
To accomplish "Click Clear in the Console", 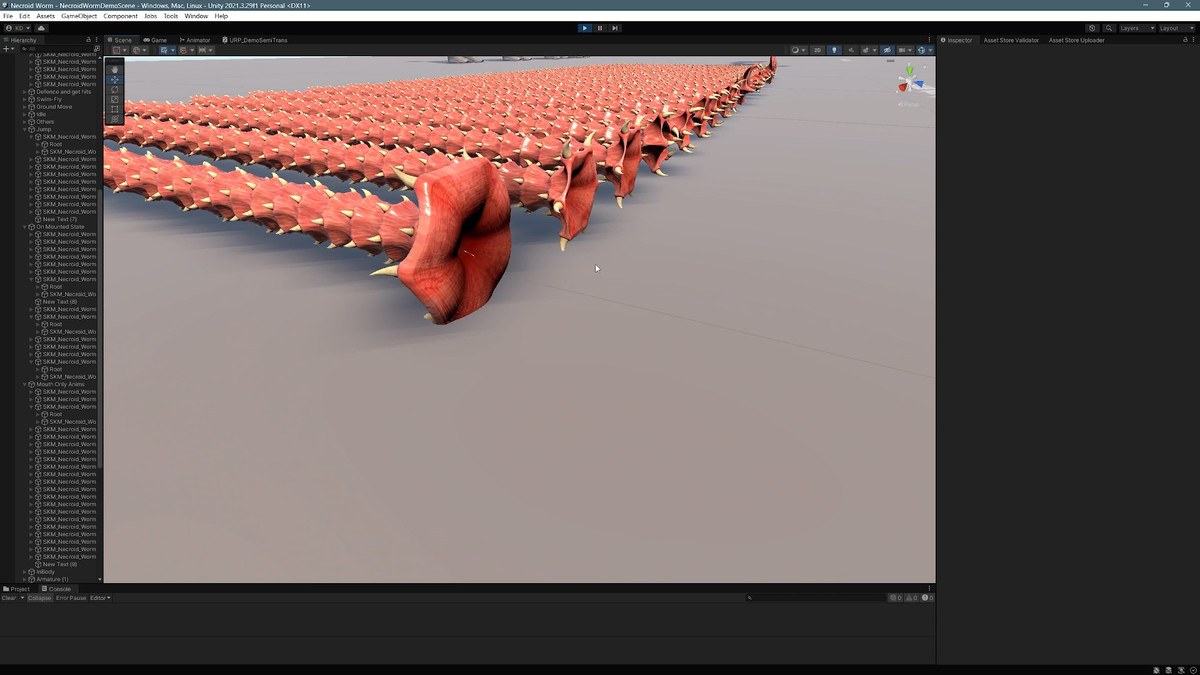I will 9,598.
